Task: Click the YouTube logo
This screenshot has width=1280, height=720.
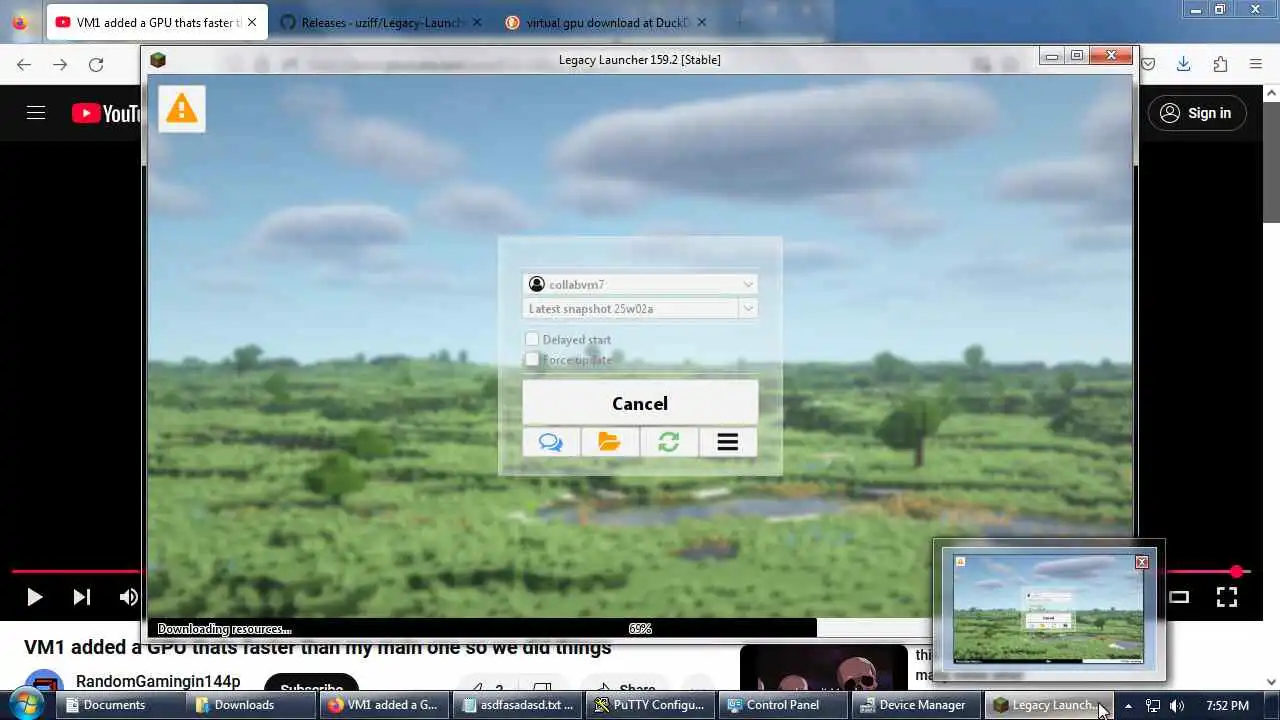Action: pos(107,113)
